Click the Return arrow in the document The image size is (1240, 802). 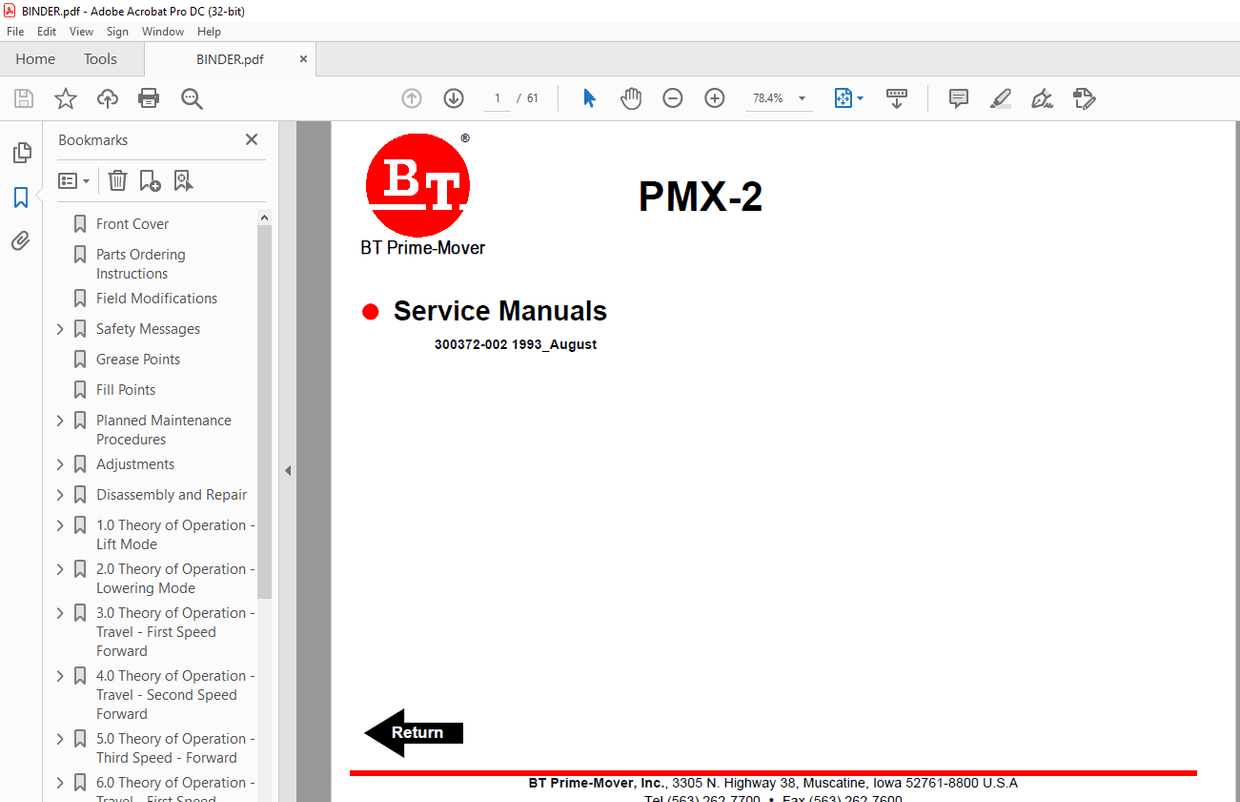(x=412, y=732)
